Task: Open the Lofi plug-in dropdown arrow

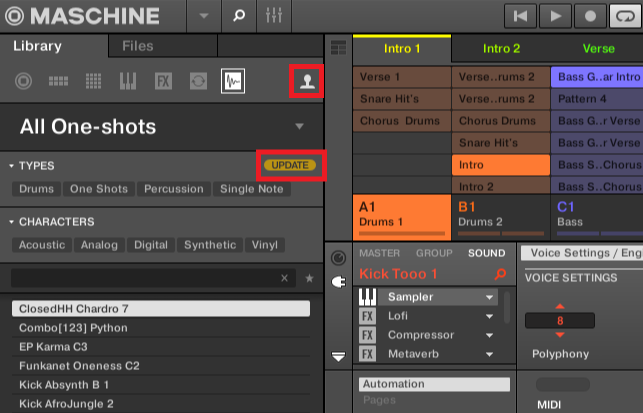Action: (x=489, y=316)
